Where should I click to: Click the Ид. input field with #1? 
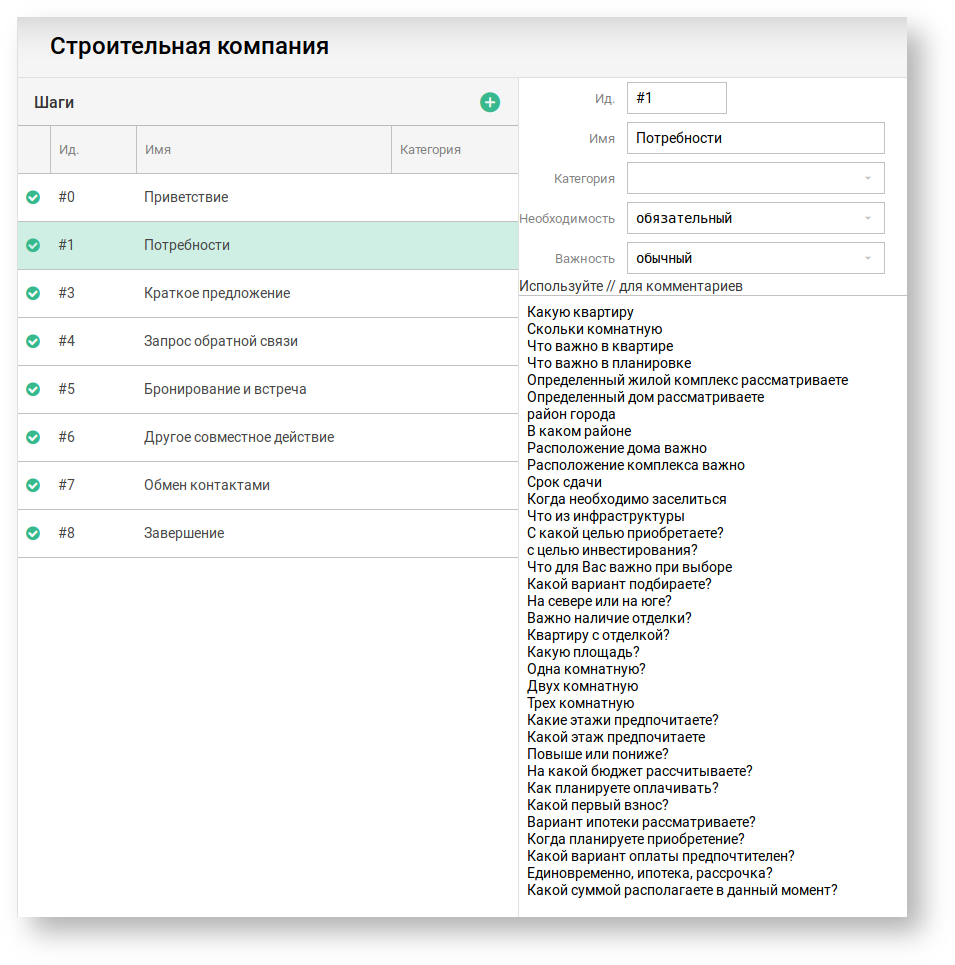tap(677, 98)
